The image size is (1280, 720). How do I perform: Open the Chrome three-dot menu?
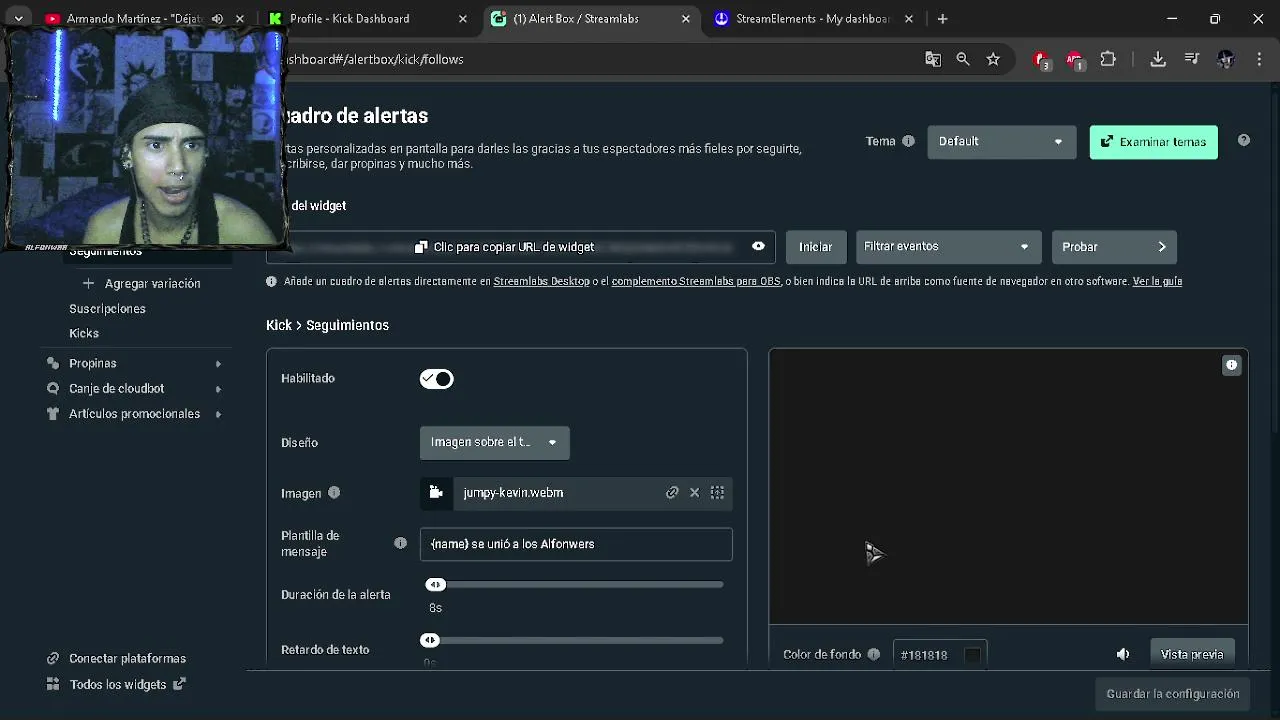point(1259,59)
